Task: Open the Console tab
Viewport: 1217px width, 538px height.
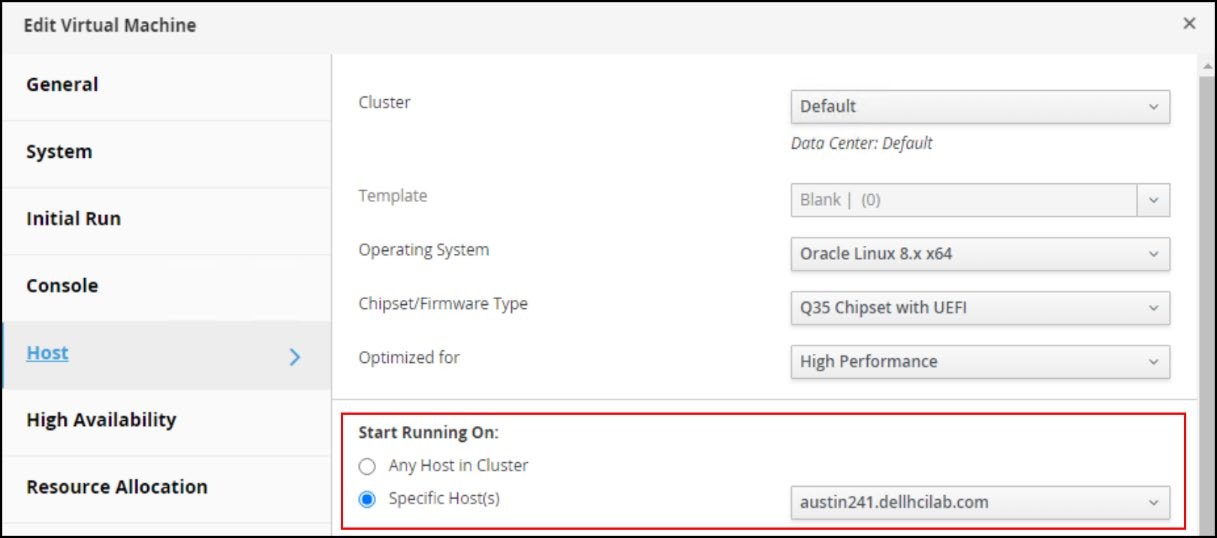Action: [62, 286]
